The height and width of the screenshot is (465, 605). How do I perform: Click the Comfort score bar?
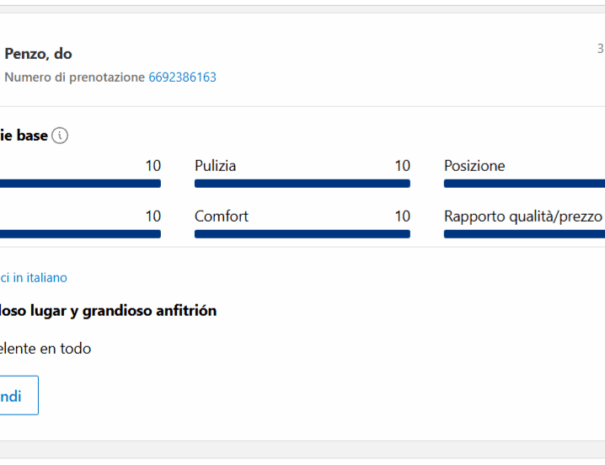tap(302, 234)
